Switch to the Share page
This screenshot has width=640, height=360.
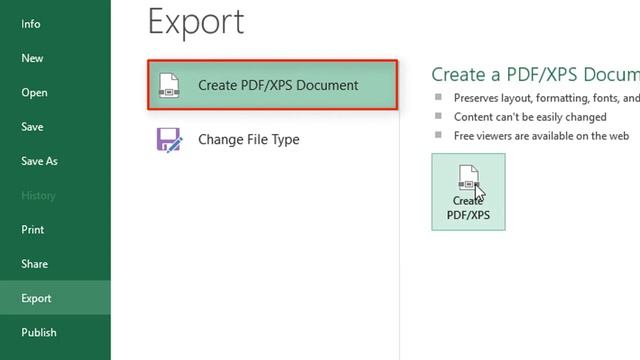click(x=55, y=264)
